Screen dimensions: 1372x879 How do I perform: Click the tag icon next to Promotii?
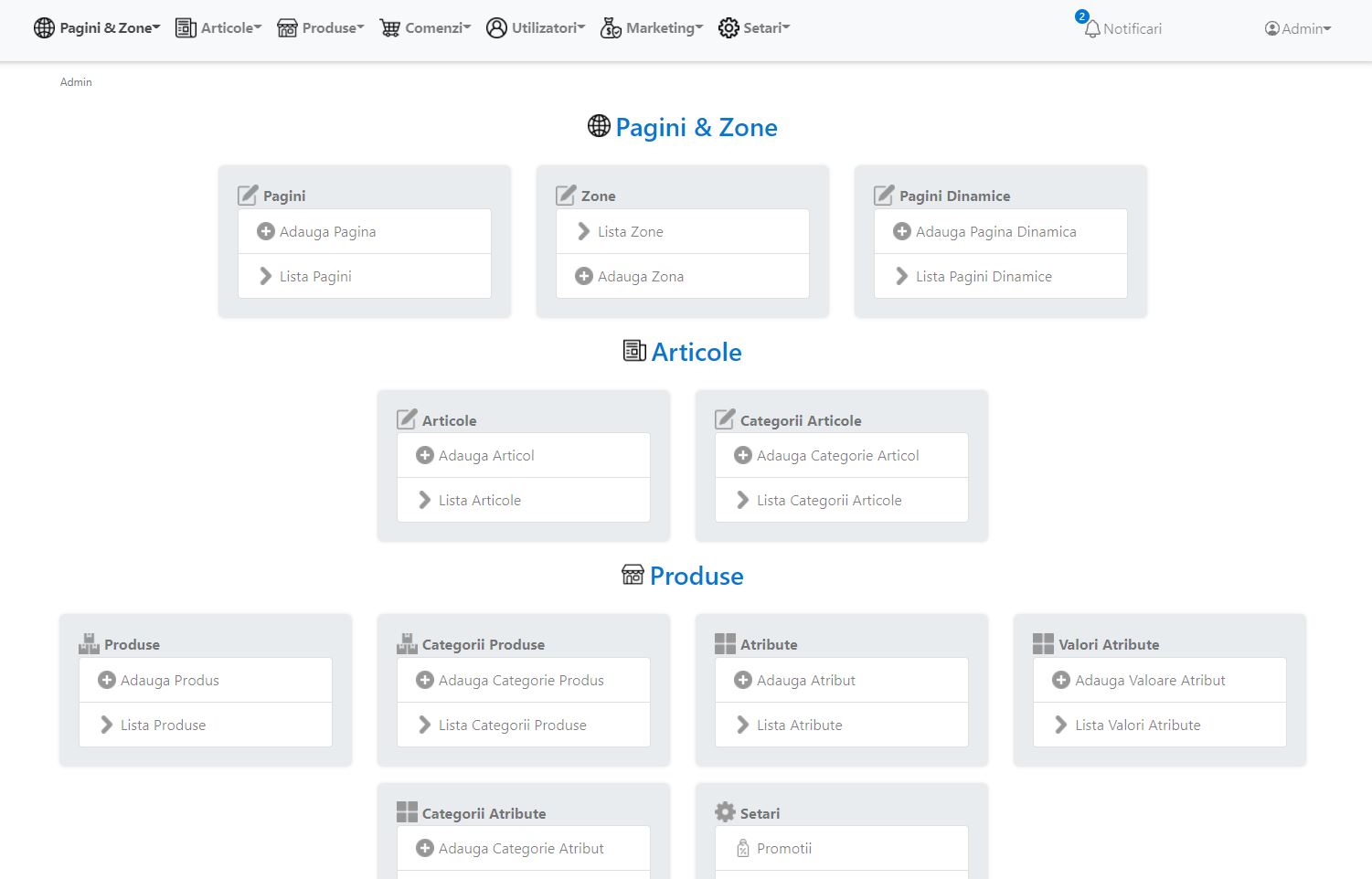(x=743, y=849)
